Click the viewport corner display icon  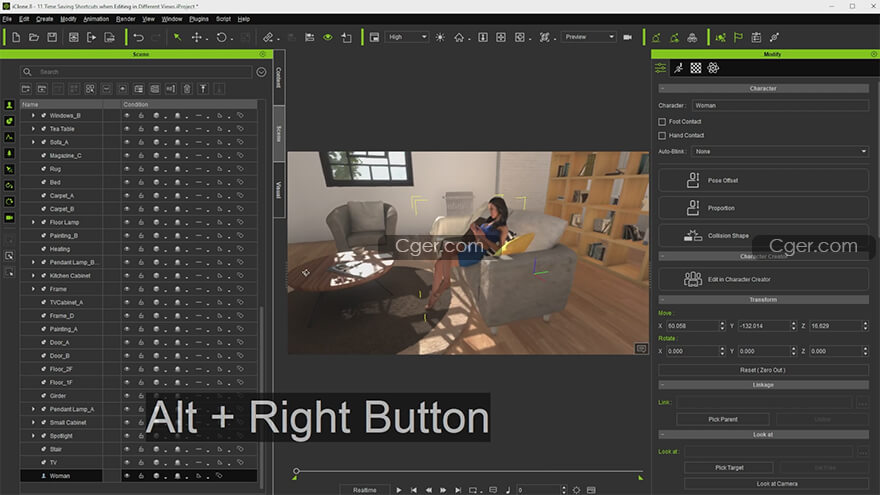coord(641,349)
